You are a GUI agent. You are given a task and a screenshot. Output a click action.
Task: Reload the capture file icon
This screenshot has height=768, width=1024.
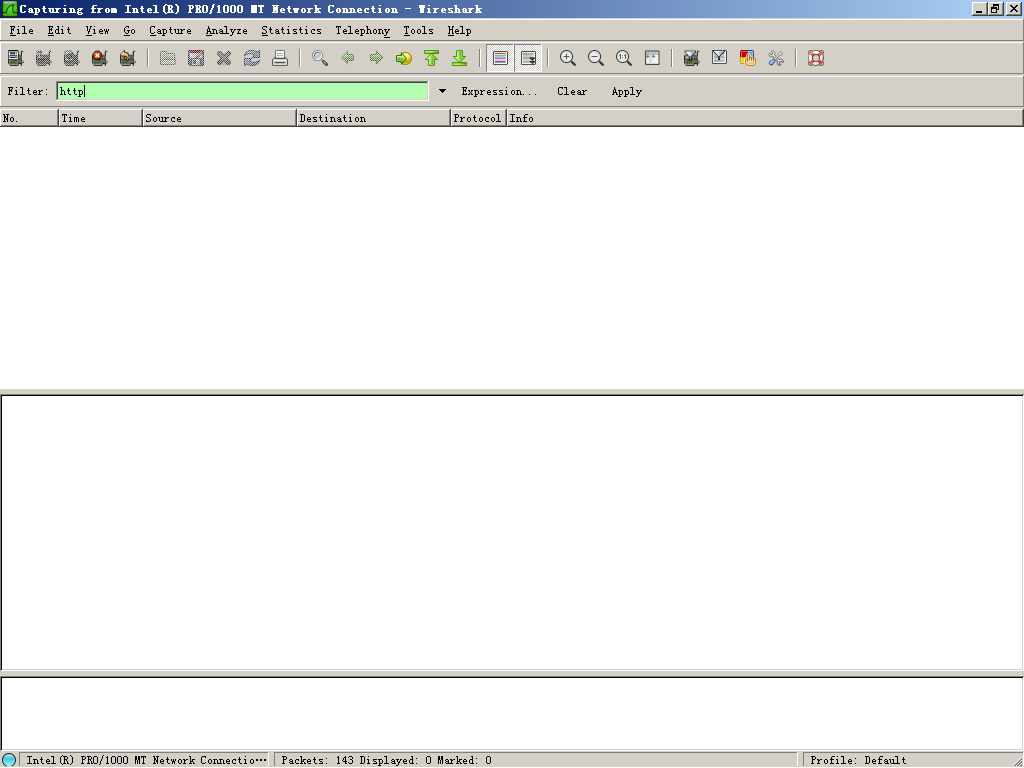pos(252,58)
